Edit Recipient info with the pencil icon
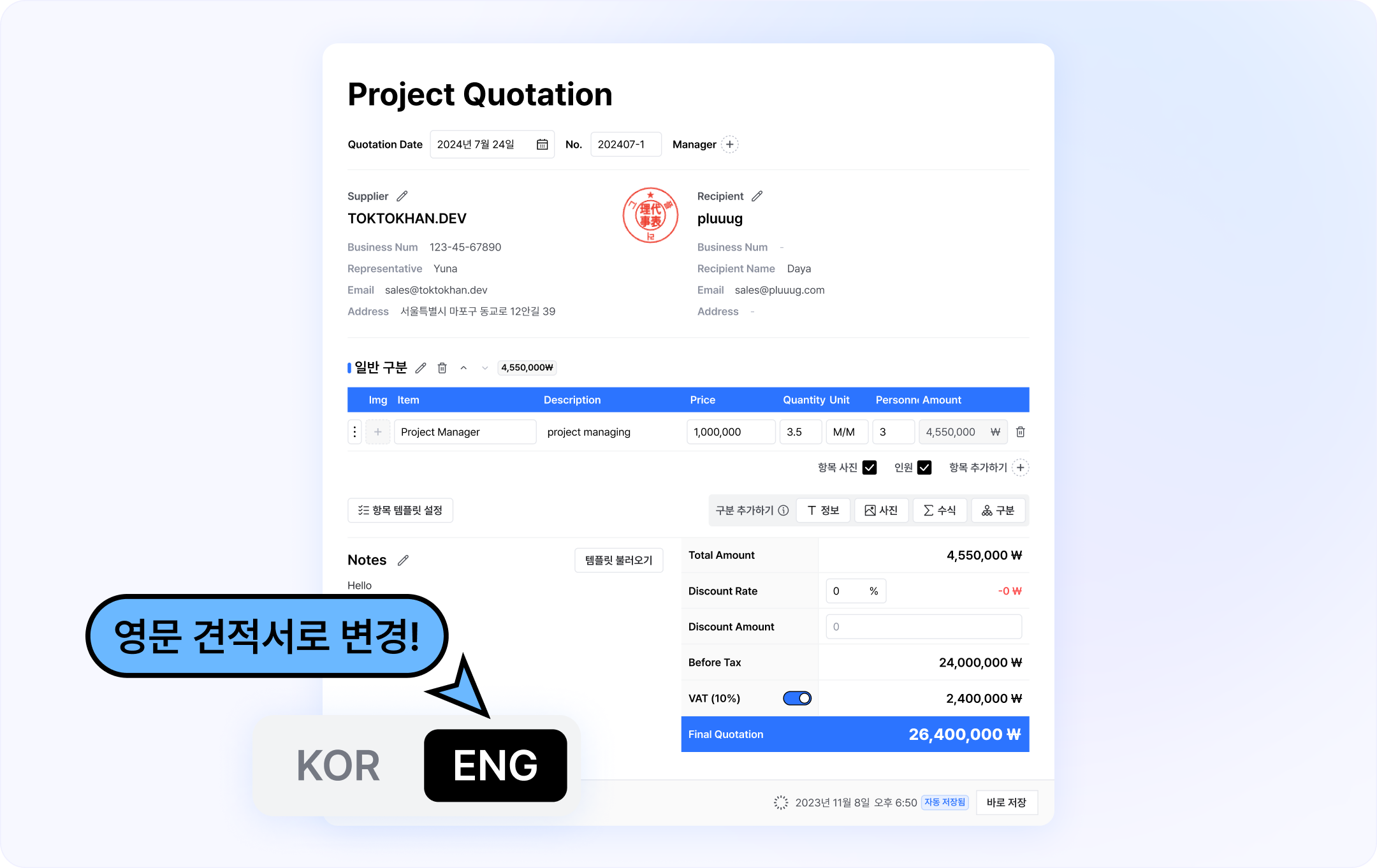The height and width of the screenshot is (868, 1377). point(757,196)
